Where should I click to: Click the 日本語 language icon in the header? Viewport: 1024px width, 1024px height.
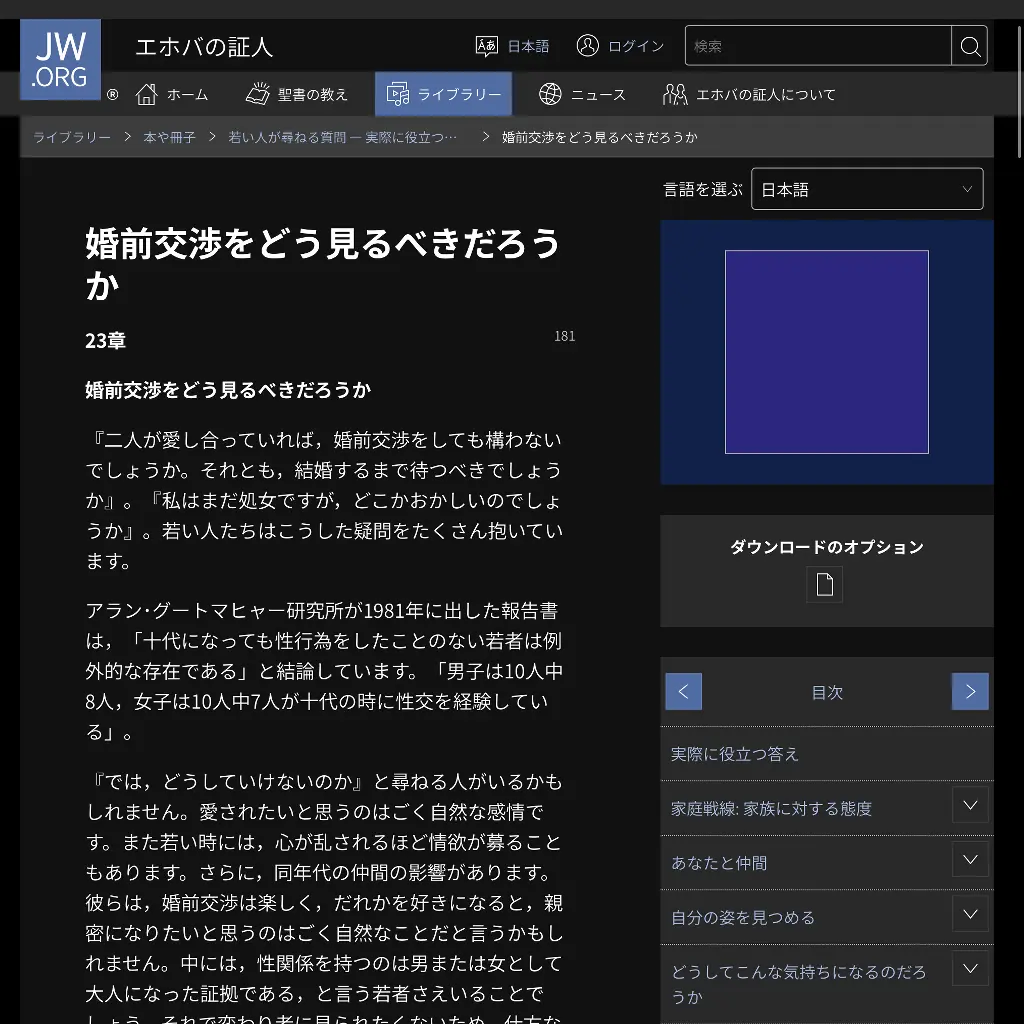487,45
